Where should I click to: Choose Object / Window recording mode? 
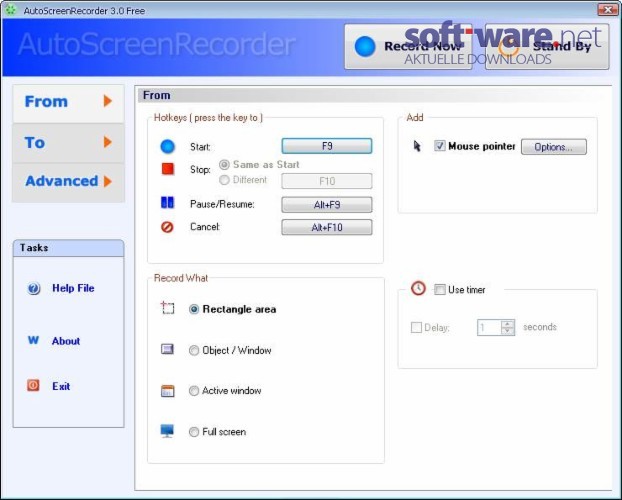(x=194, y=350)
